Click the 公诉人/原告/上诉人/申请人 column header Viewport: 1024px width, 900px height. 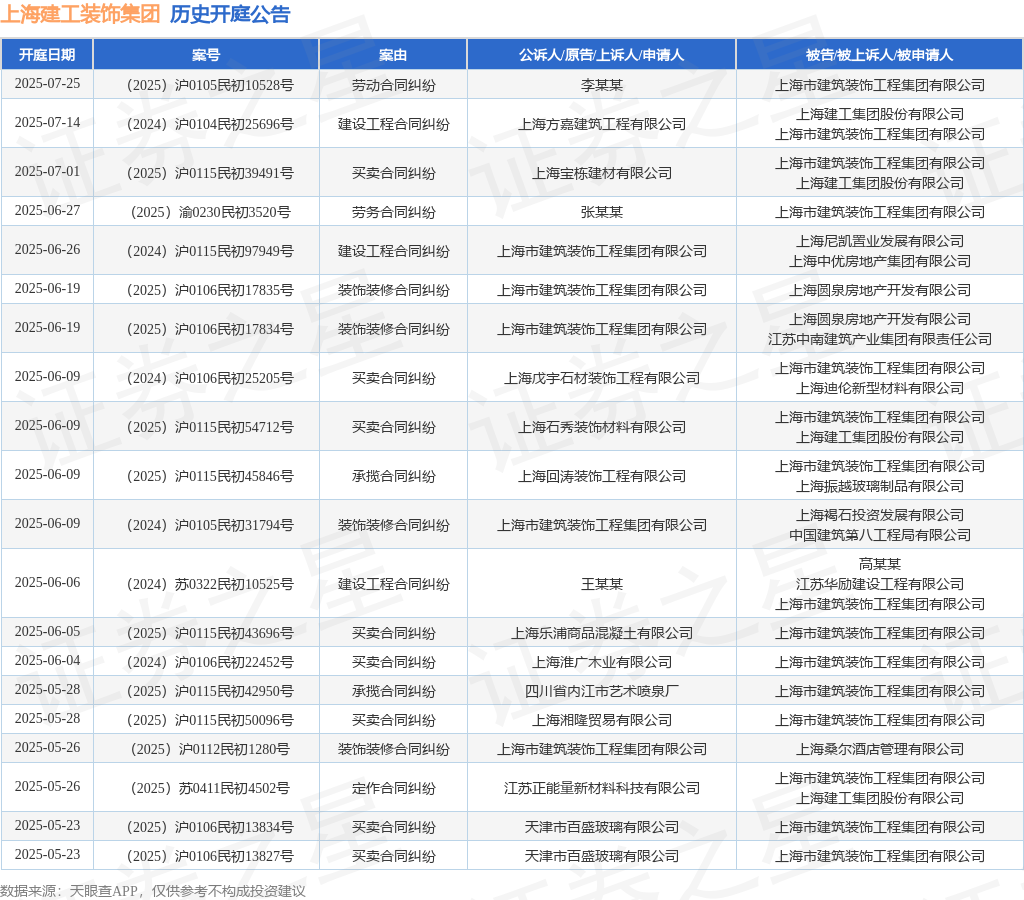(x=601, y=55)
